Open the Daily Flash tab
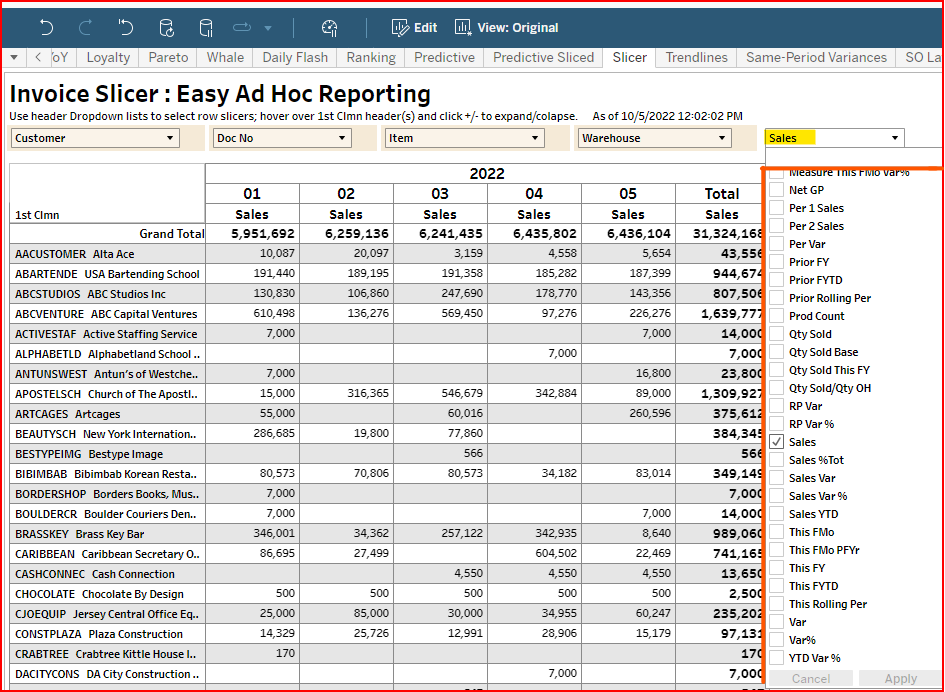The height and width of the screenshot is (692, 945). [295, 57]
